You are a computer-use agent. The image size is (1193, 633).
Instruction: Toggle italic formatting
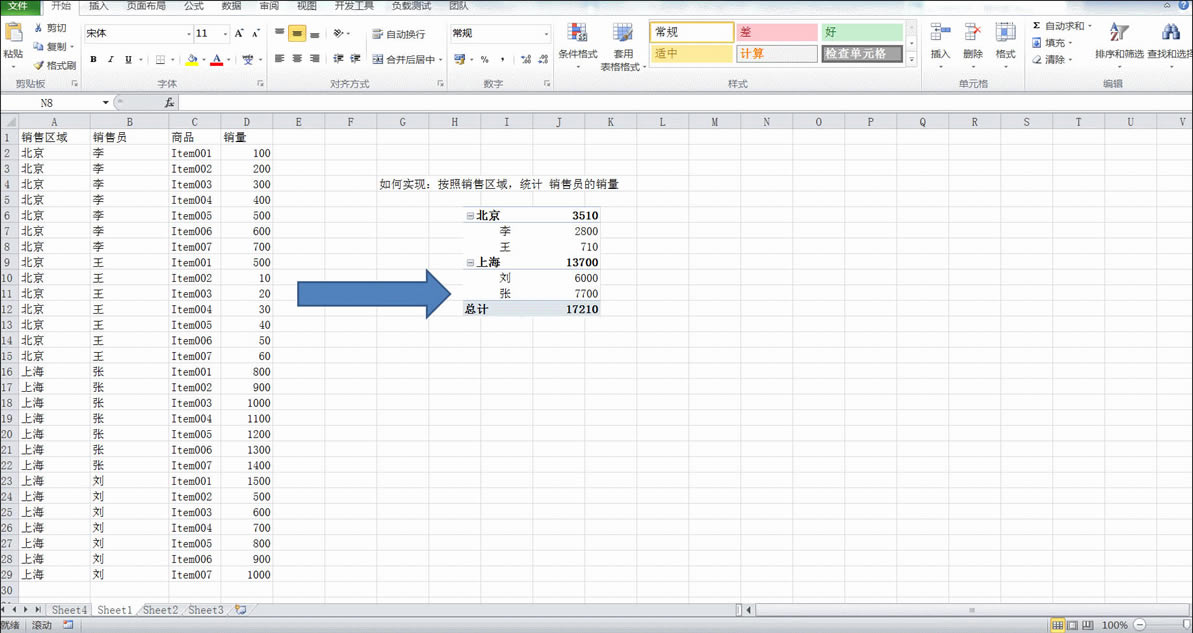pos(110,59)
